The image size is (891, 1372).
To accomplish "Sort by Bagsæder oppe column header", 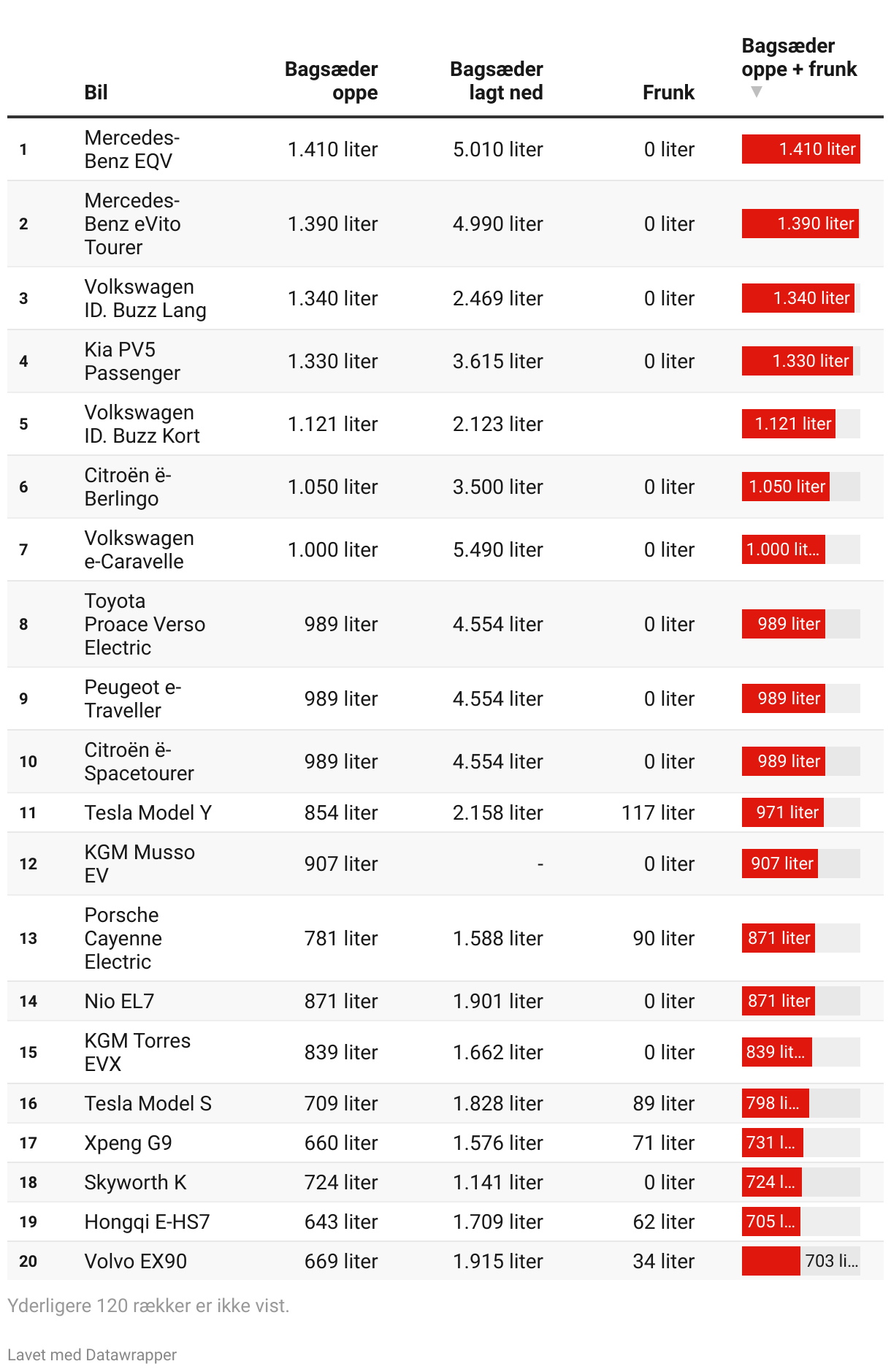I will click(331, 80).
